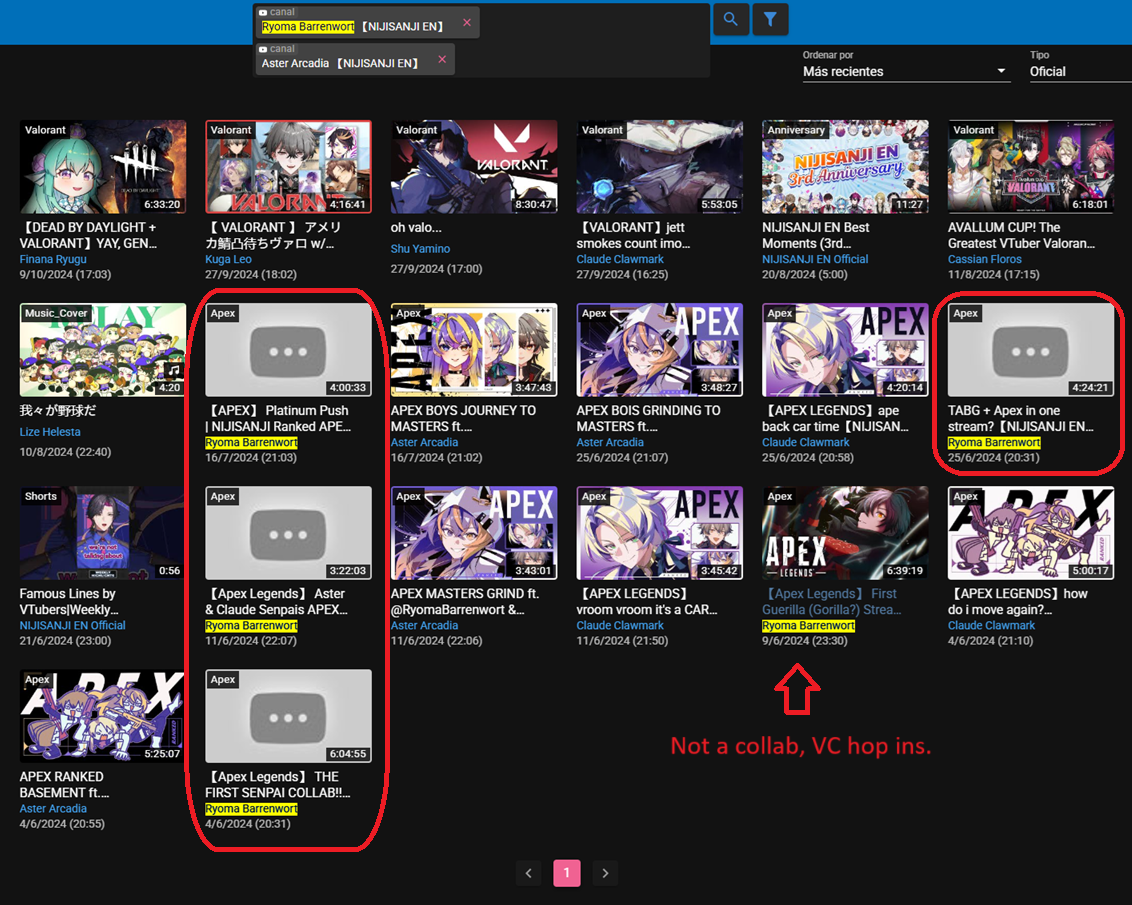The width and height of the screenshot is (1132, 905).
Task: Open the Tipo Oficial dropdown
Action: tap(1081, 71)
